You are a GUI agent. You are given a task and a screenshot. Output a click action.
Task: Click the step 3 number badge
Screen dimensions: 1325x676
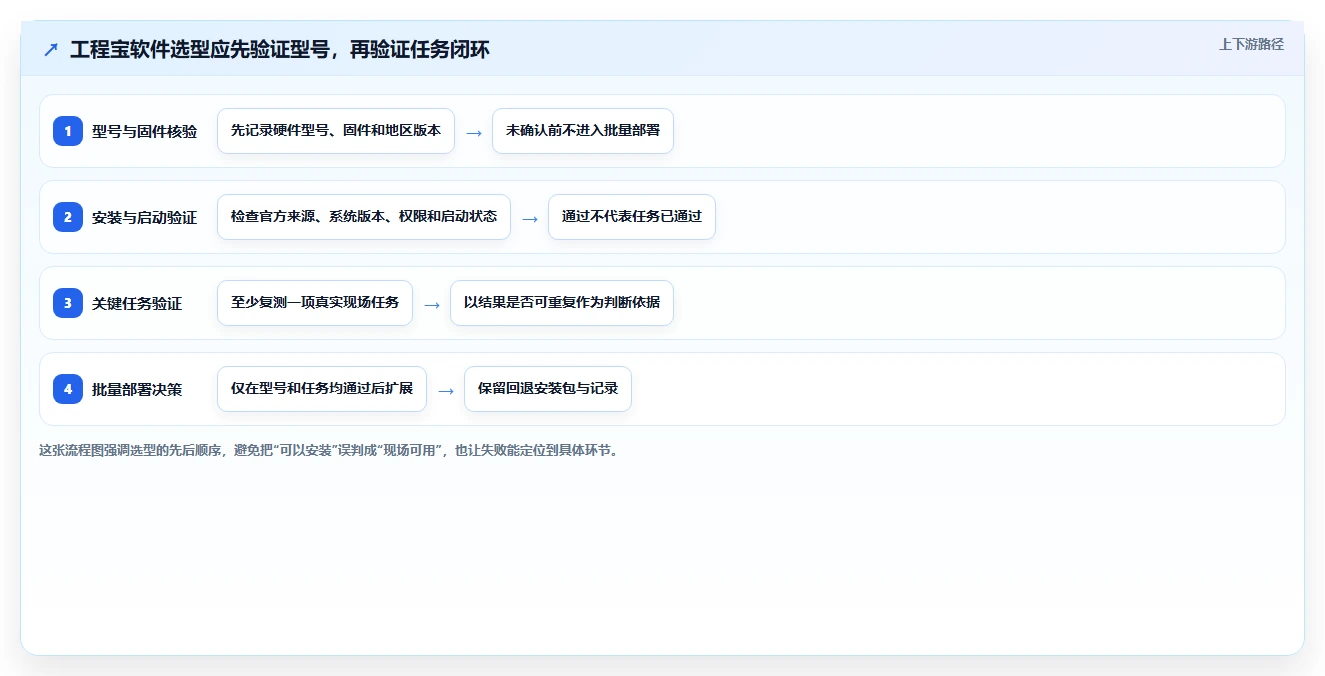point(68,303)
